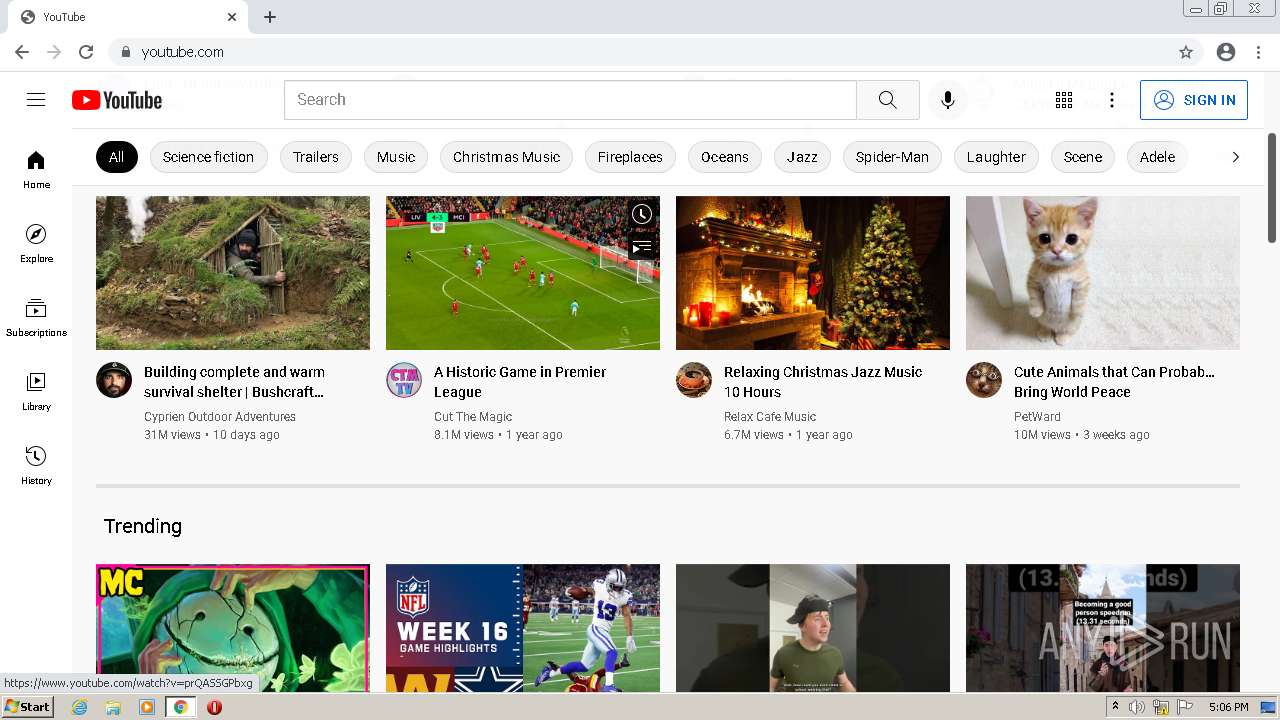Select the Spider-Man chip
The image size is (1280, 720).
[x=892, y=157]
